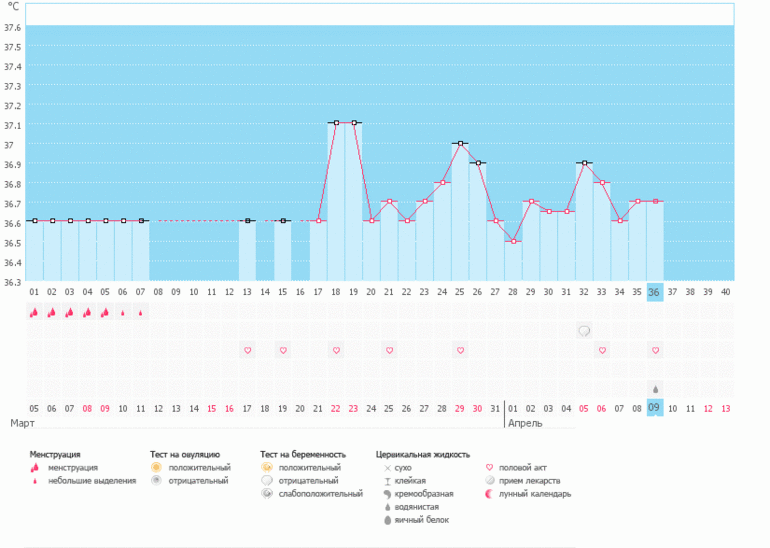Click the Апрель month label

click(x=526, y=423)
